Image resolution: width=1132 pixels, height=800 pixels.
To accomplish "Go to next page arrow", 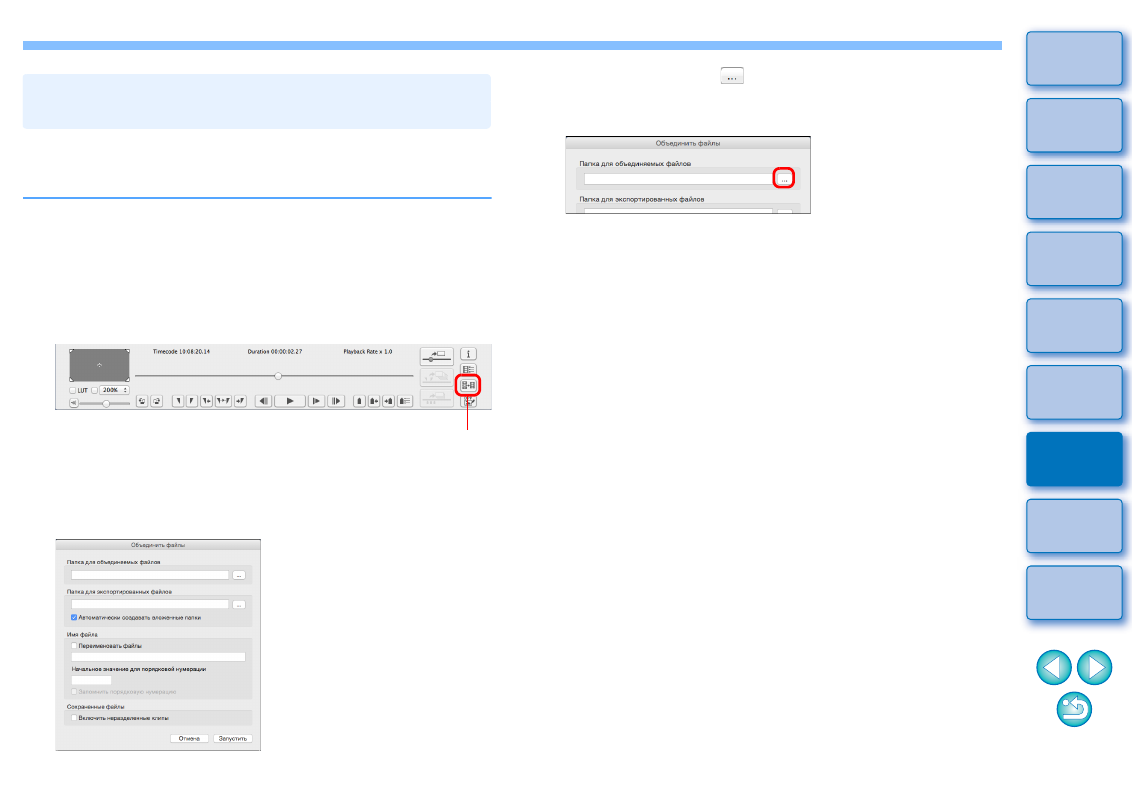I will [1094, 667].
